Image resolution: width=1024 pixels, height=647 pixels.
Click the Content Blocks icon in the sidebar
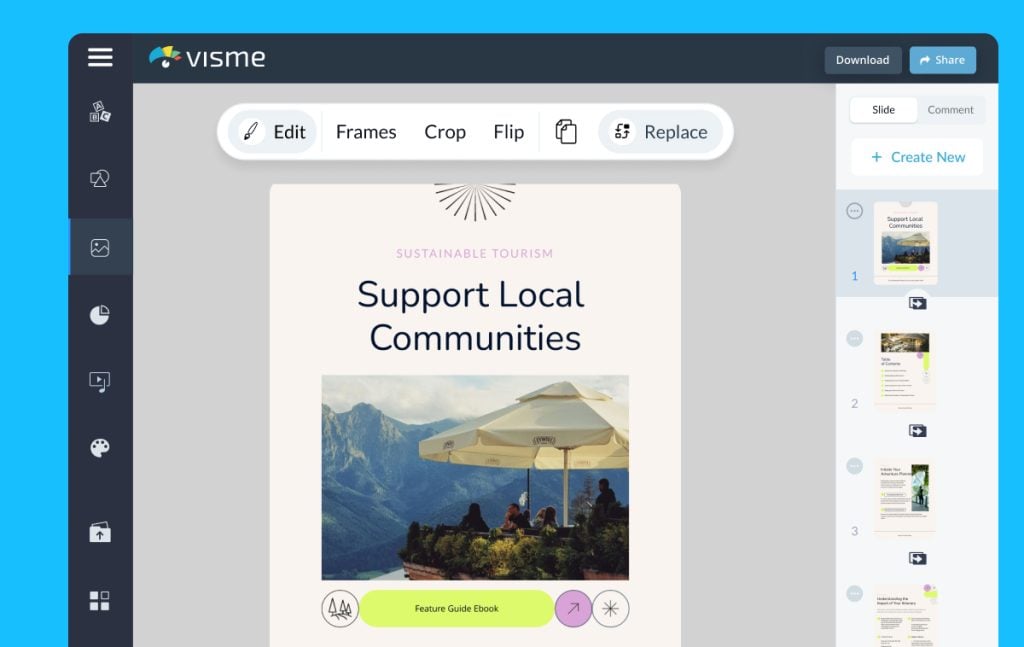pos(99,601)
